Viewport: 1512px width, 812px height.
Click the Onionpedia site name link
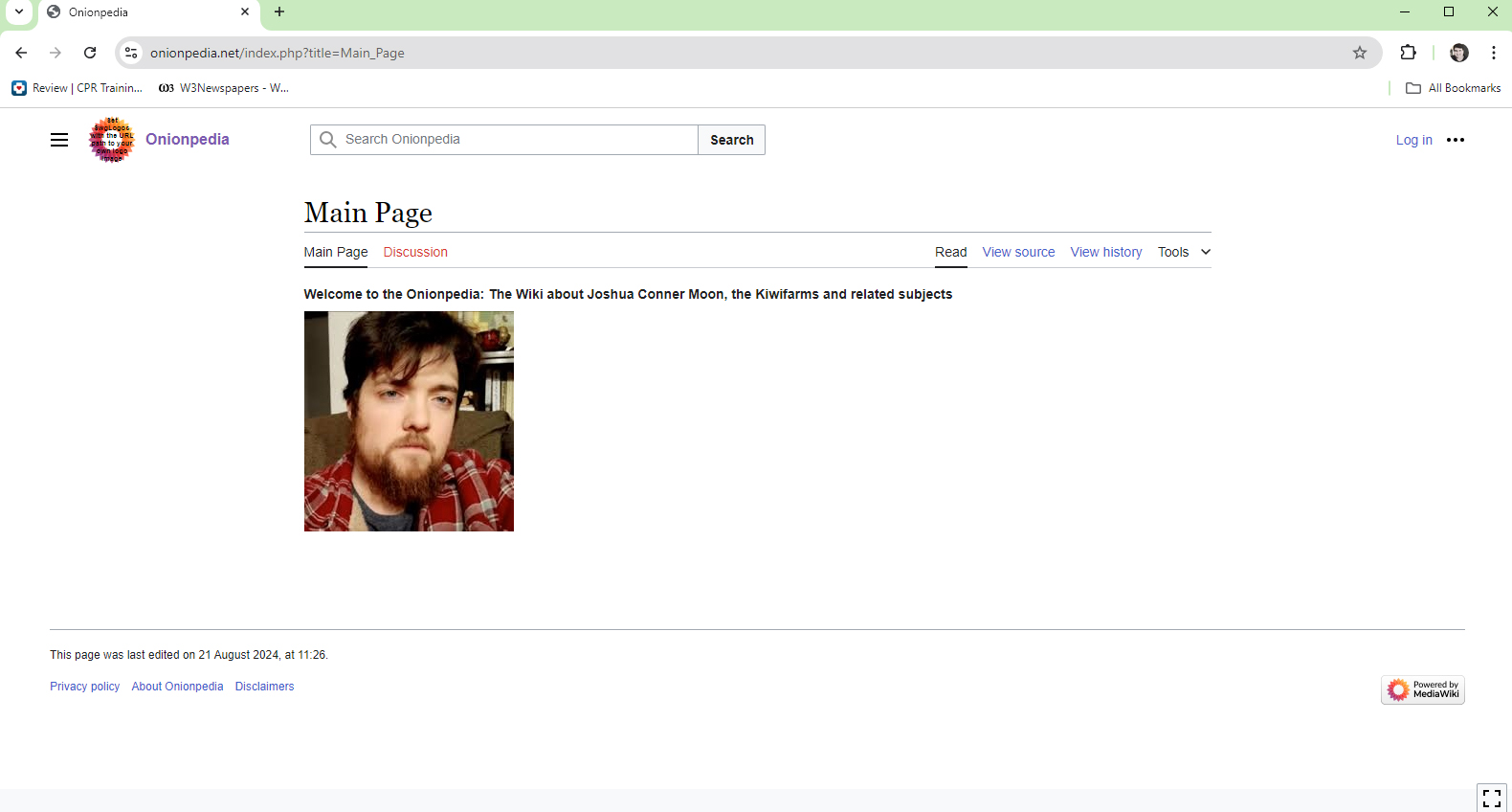pos(188,139)
